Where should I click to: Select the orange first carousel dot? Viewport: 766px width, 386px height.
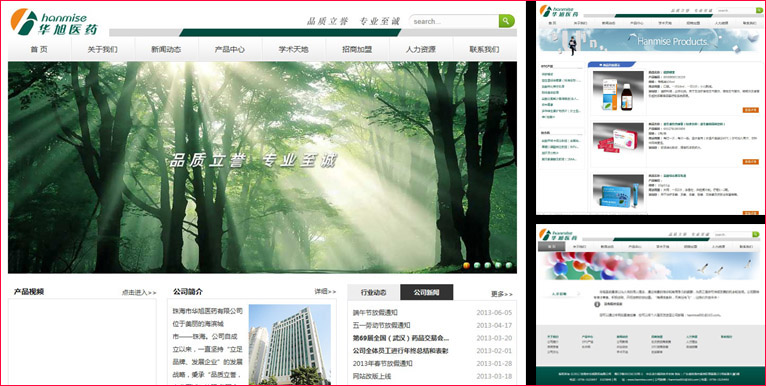click(x=466, y=265)
